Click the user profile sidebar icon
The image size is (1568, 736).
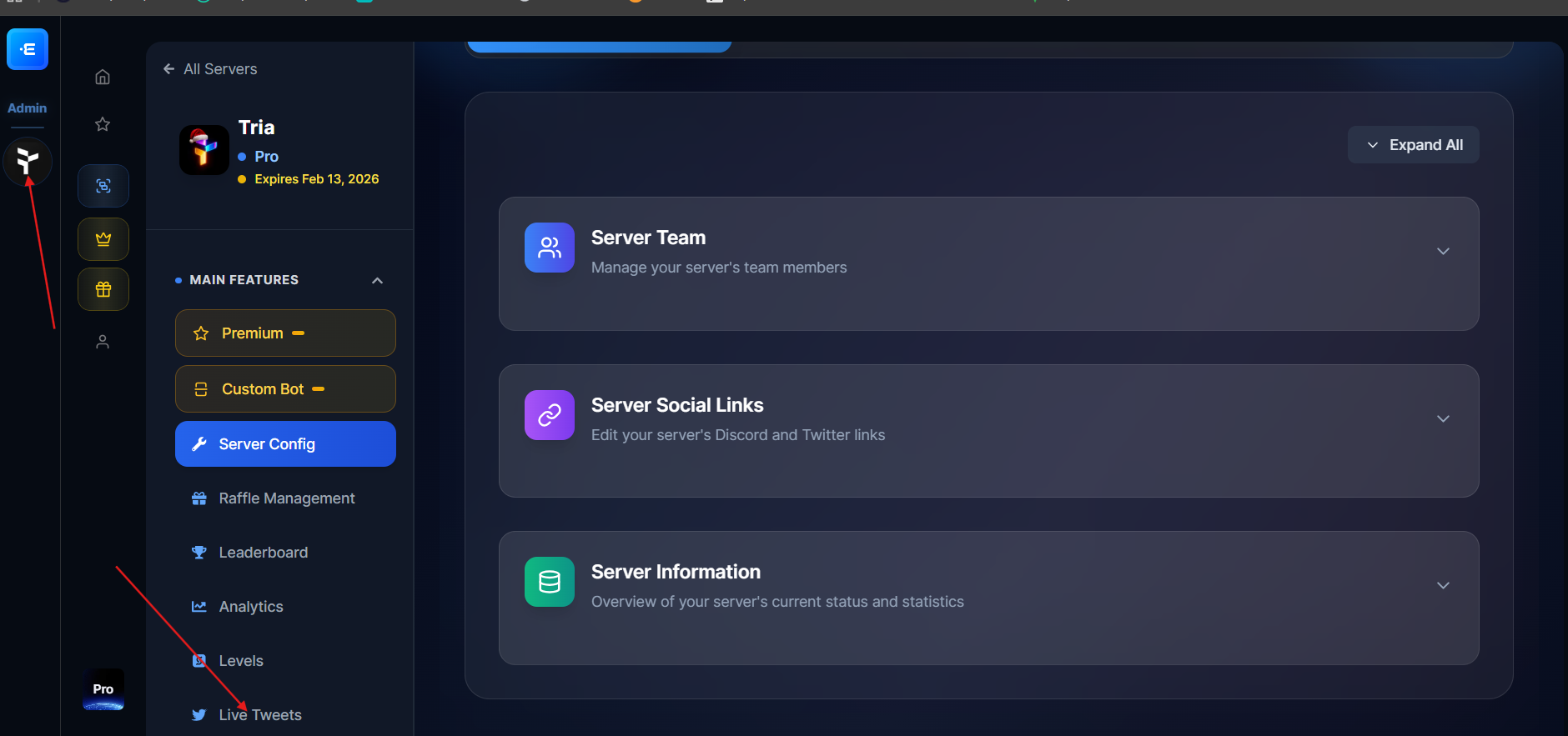(103, 342)
